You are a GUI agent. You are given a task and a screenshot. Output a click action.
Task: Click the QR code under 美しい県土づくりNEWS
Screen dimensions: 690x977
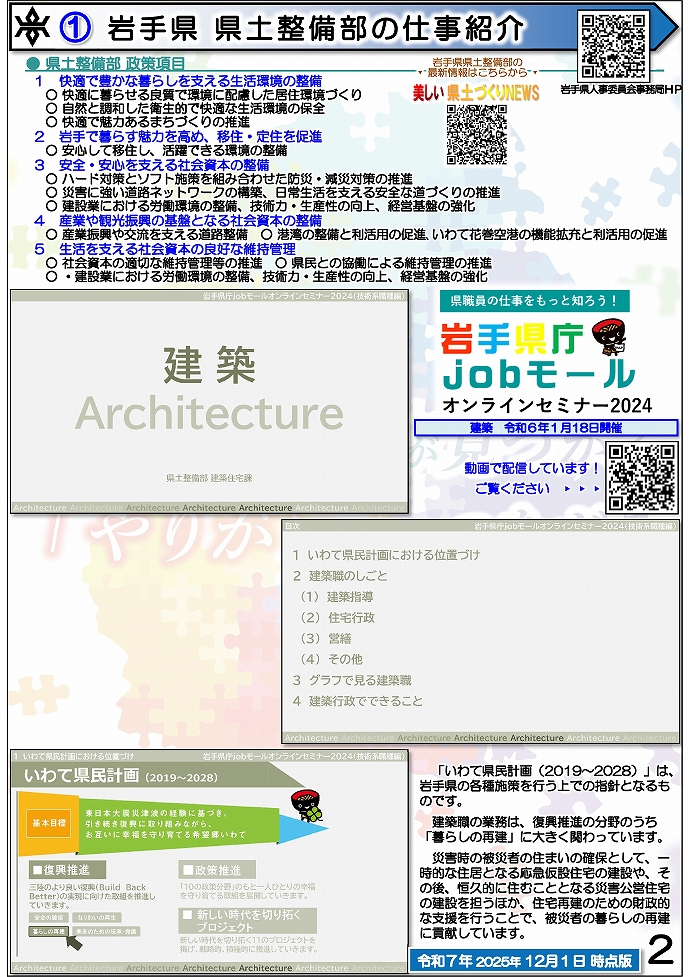point(477,135)
